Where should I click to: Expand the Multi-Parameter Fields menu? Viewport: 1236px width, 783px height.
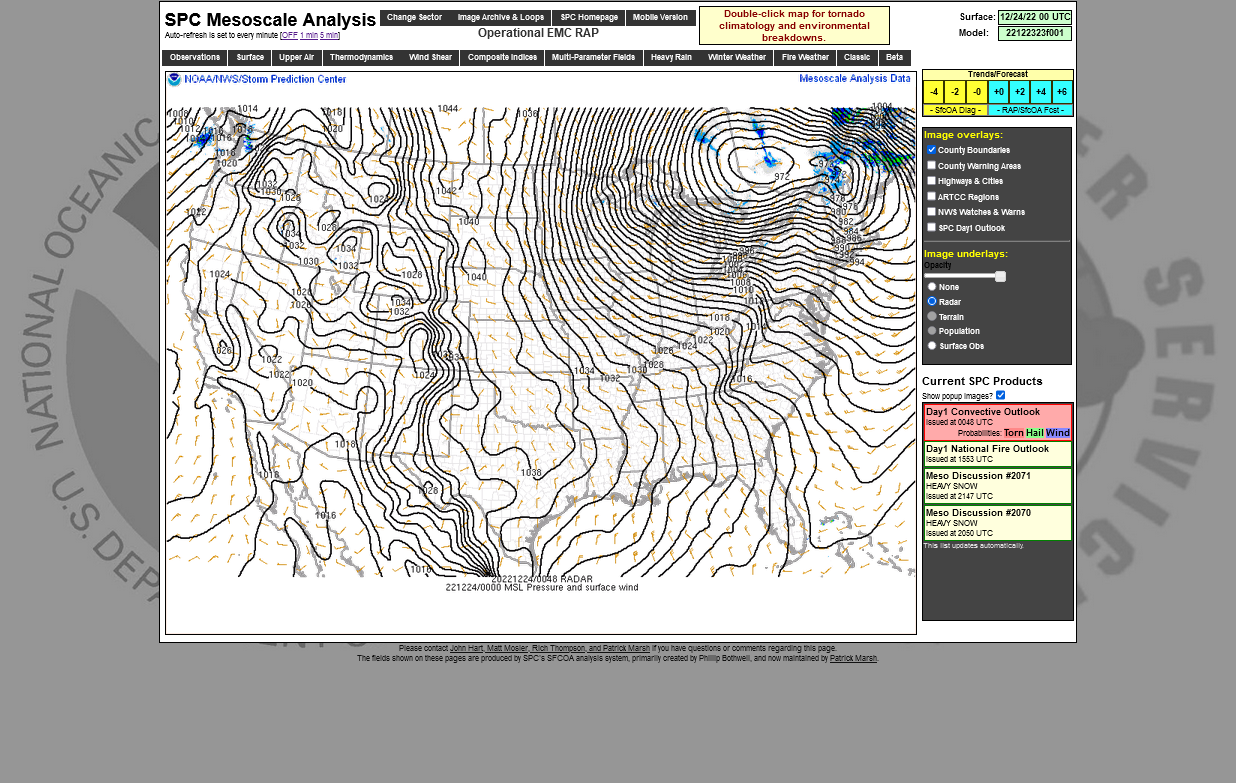[x=593, y=58]
